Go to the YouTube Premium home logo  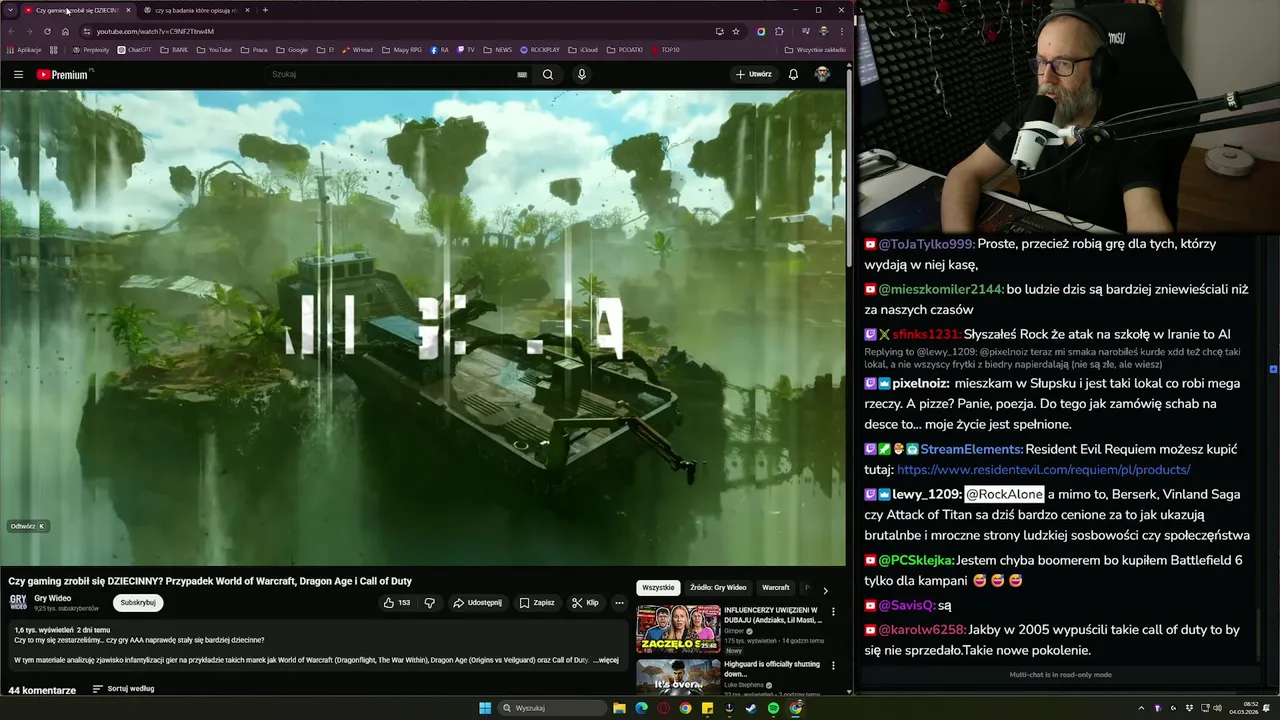coord(63,74)
